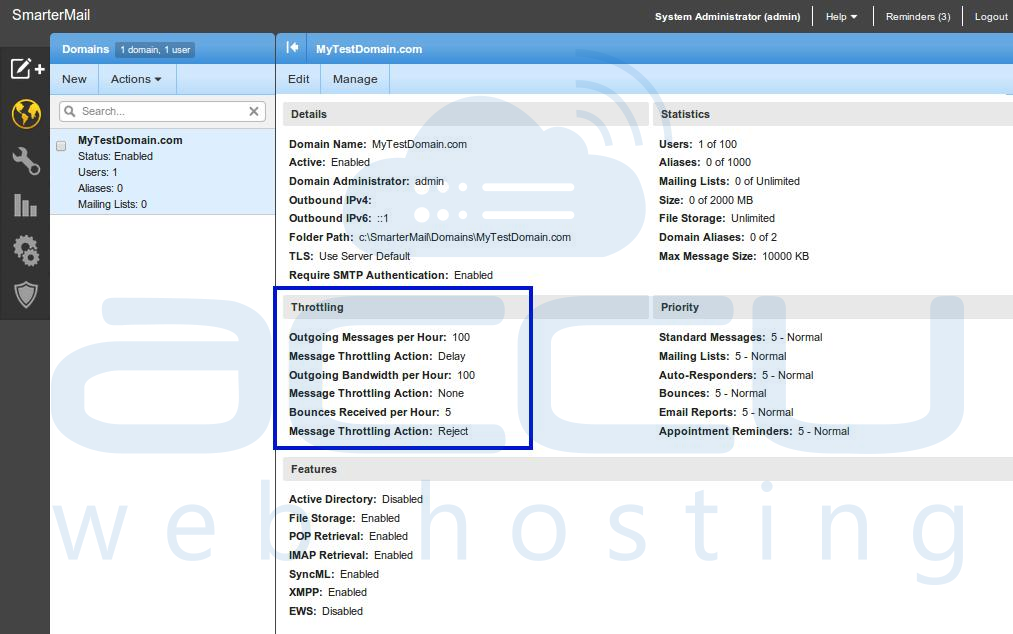Viewport: 1013px width, 634px height.
Task: Collapse the domains panel with arrow icon
Action: [292, 48]
